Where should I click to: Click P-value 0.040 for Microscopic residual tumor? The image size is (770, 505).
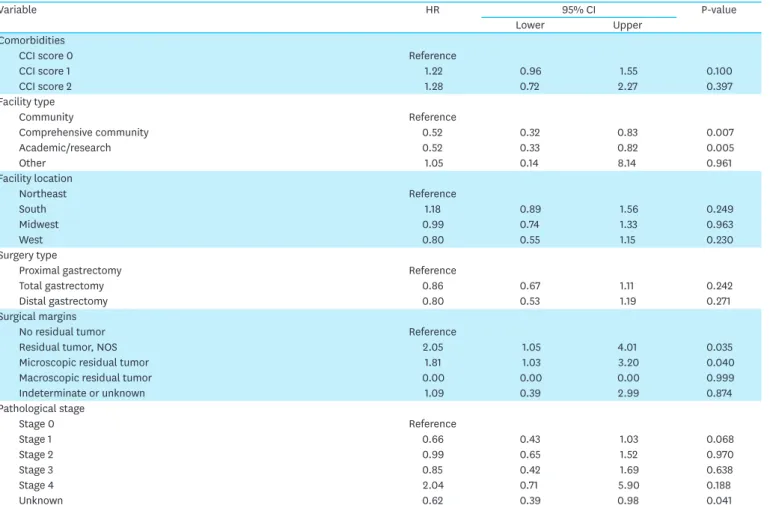point(720,363)
